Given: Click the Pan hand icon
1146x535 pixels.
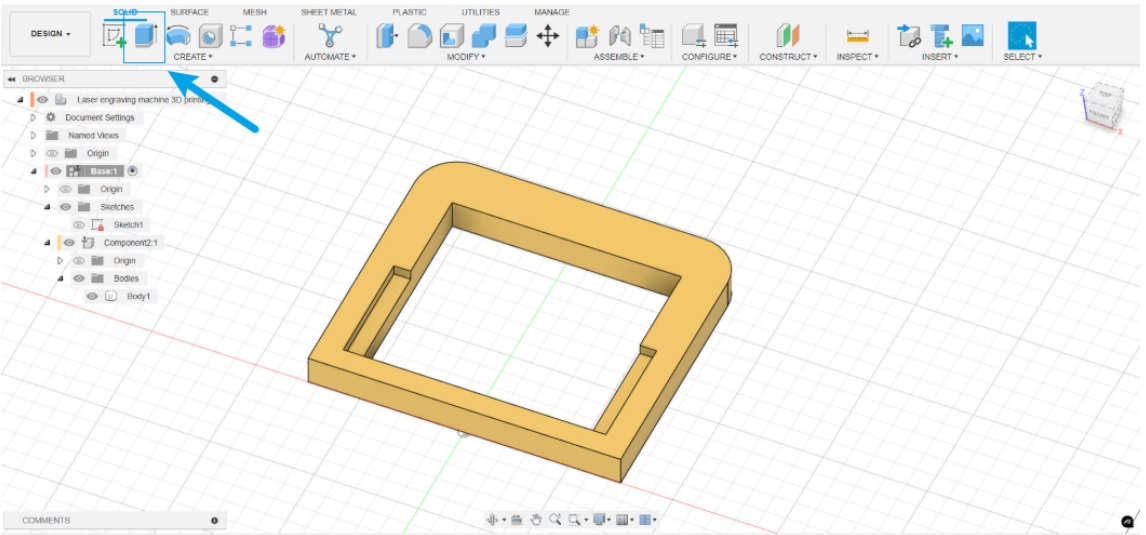Looking at the screenshot, I should (x=536, y=520).
